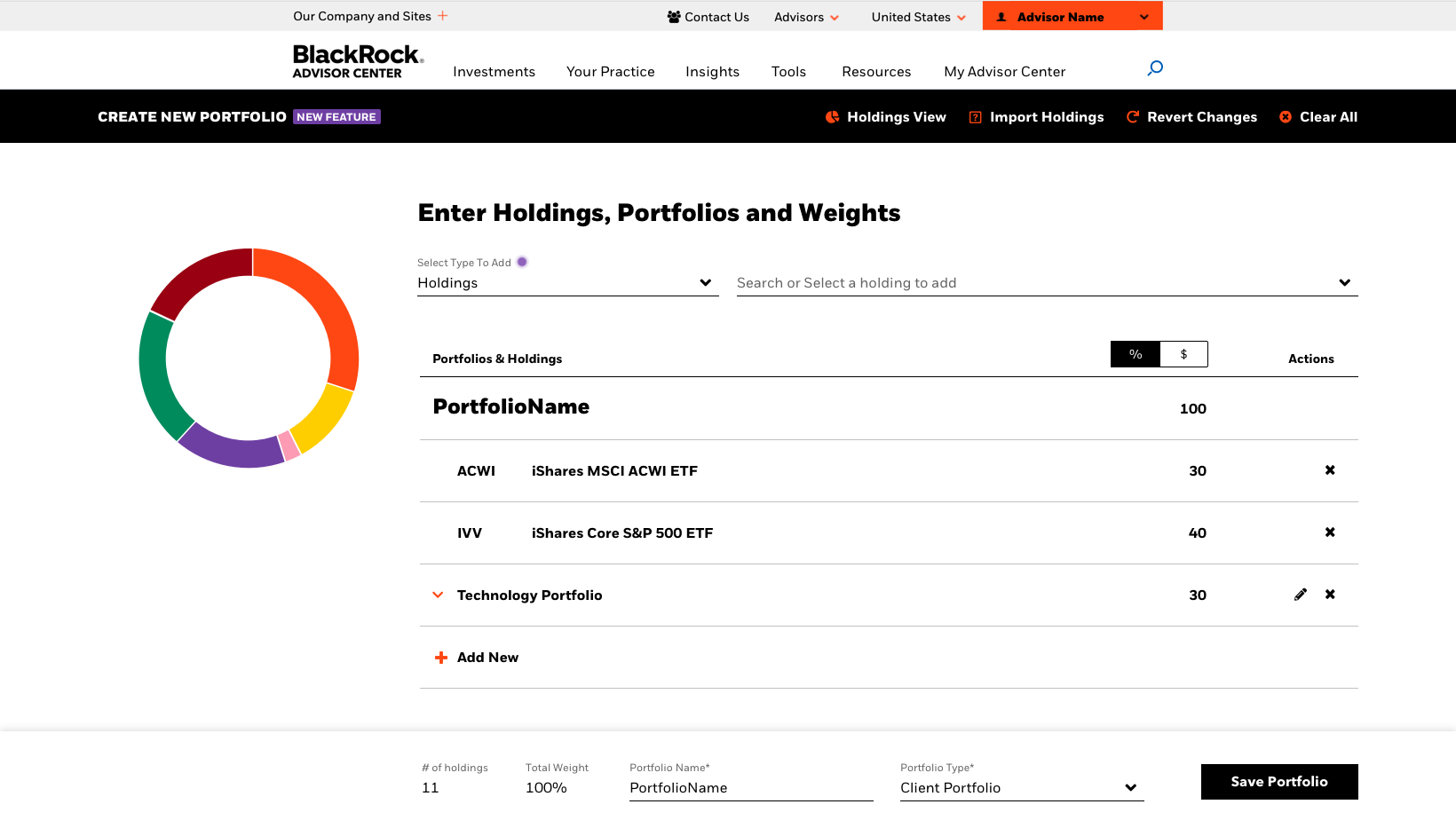
Task: Open the Tools menu
Action: click(x=788, y=72)
